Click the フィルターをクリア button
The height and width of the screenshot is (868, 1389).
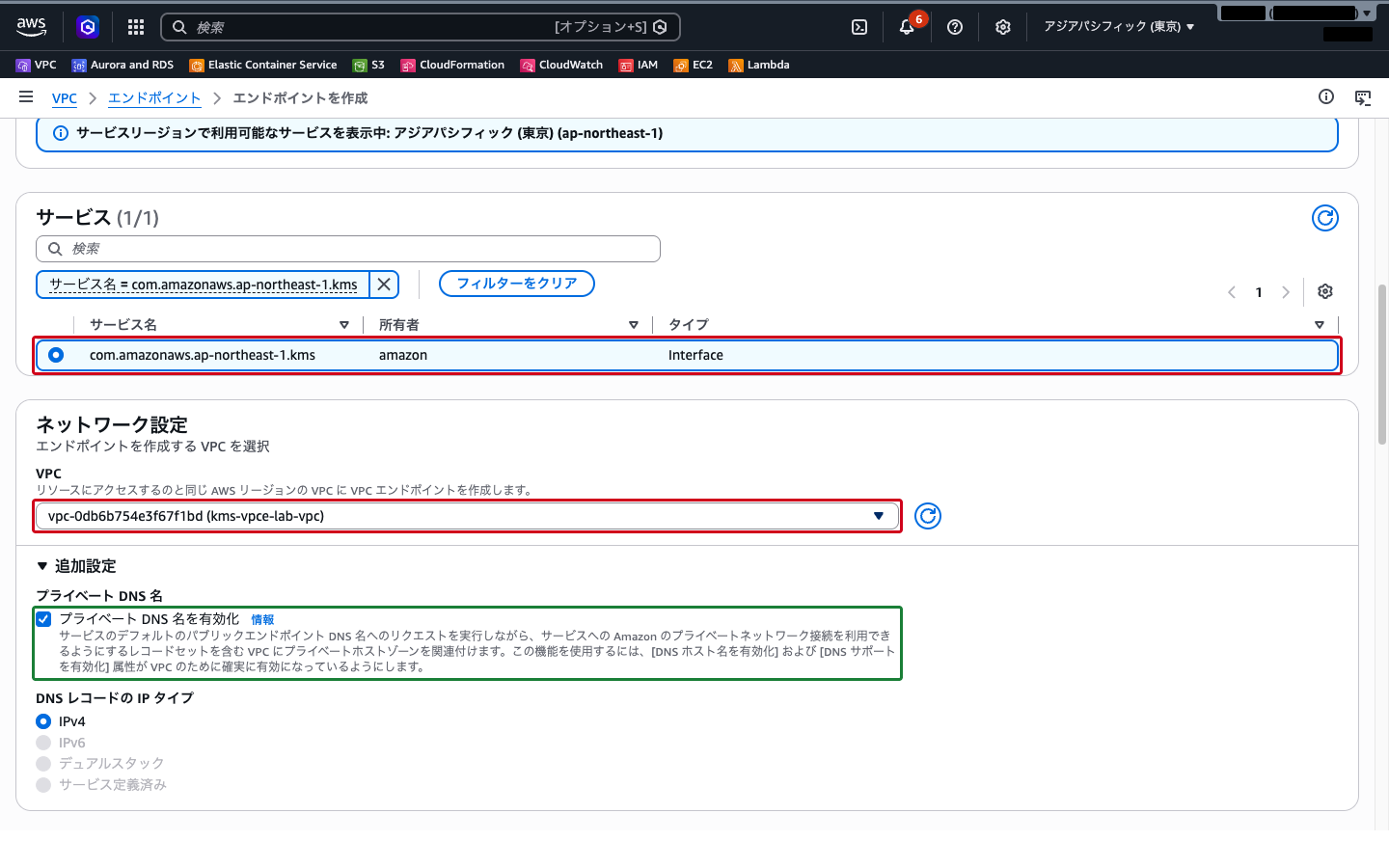tap(517, 284)
